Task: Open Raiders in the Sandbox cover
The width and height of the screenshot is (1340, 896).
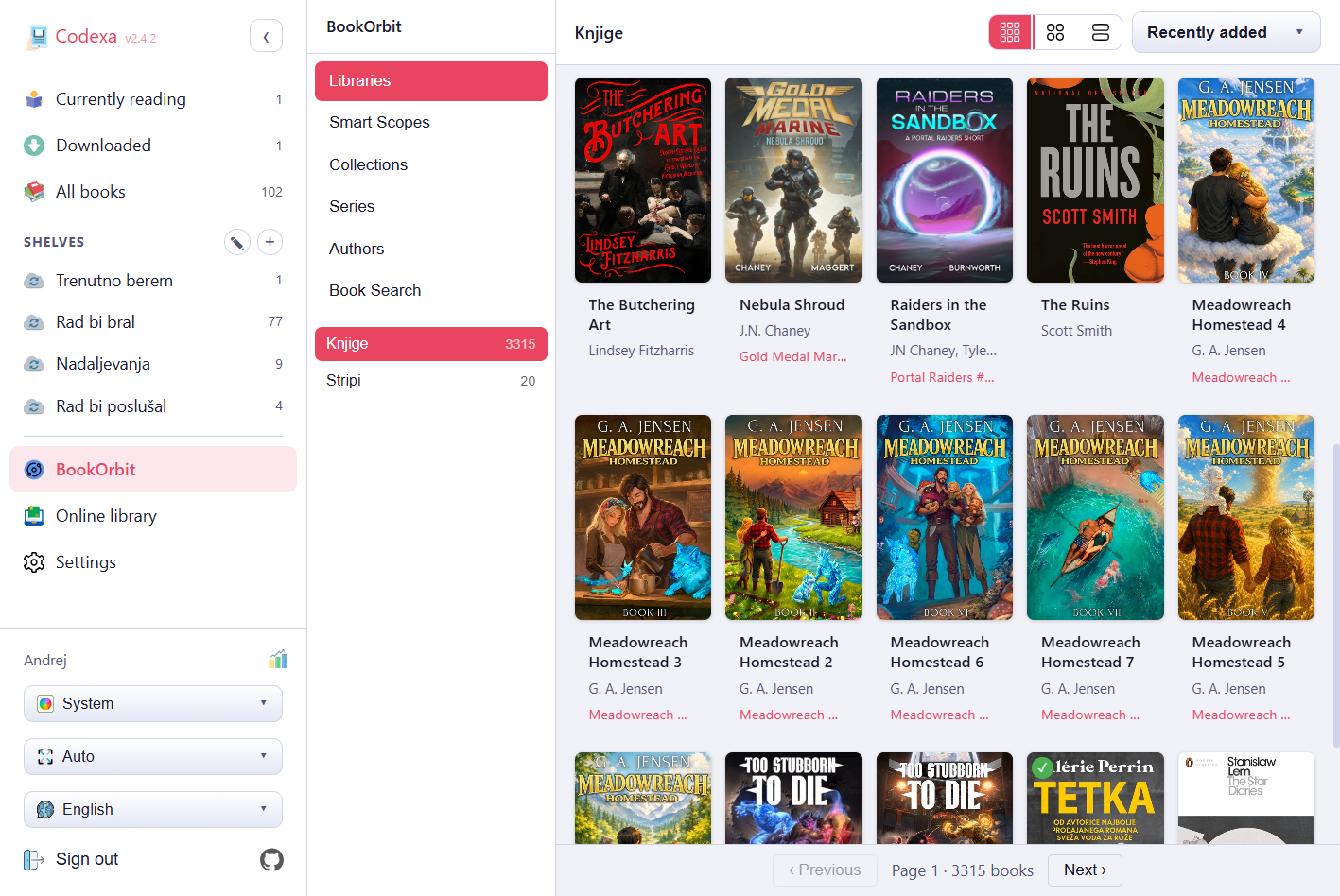Action: (x=945, y=180)
